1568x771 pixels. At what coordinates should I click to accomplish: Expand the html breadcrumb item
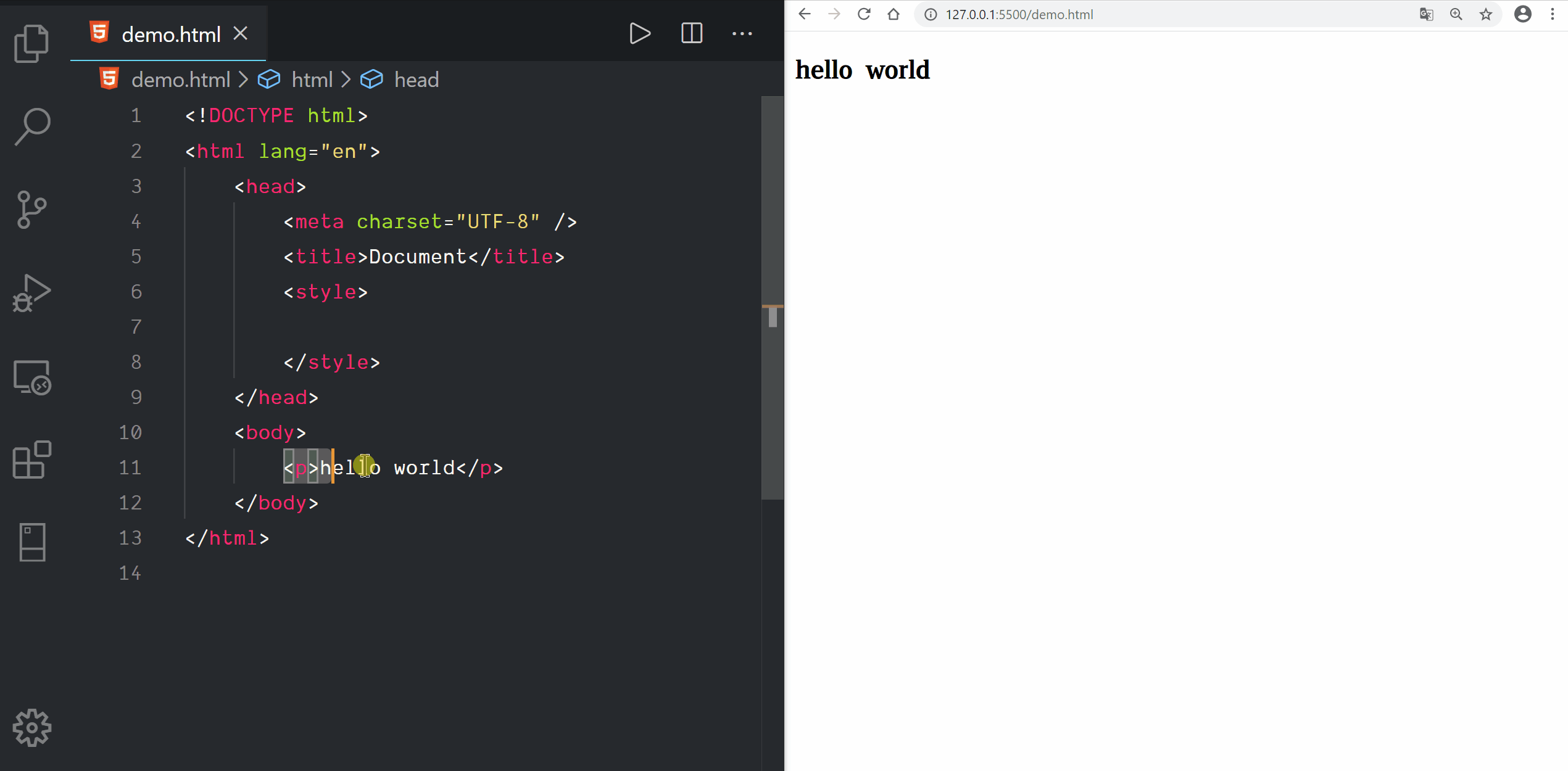[312, 80]
